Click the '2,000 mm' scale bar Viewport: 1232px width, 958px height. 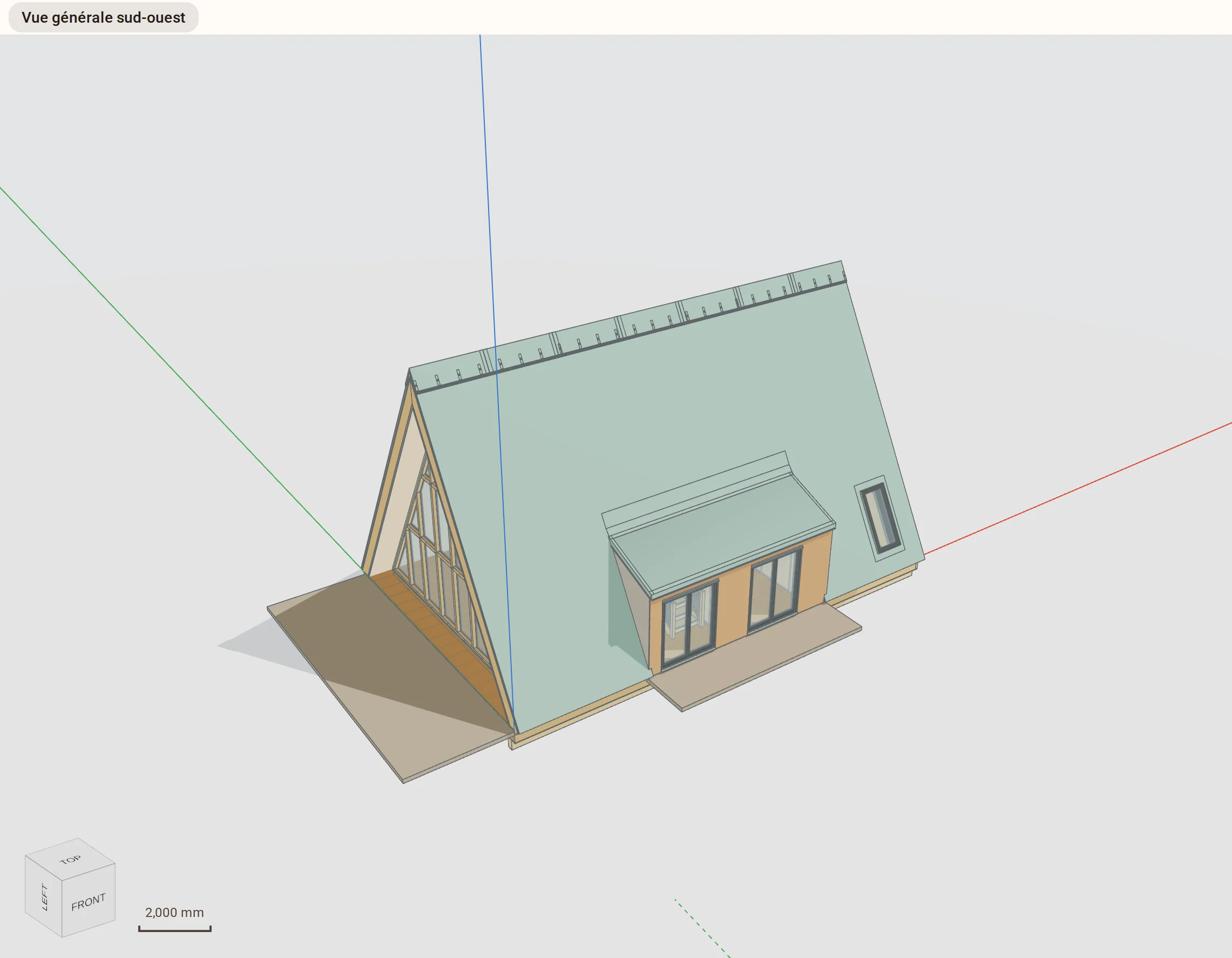(175, 920)
